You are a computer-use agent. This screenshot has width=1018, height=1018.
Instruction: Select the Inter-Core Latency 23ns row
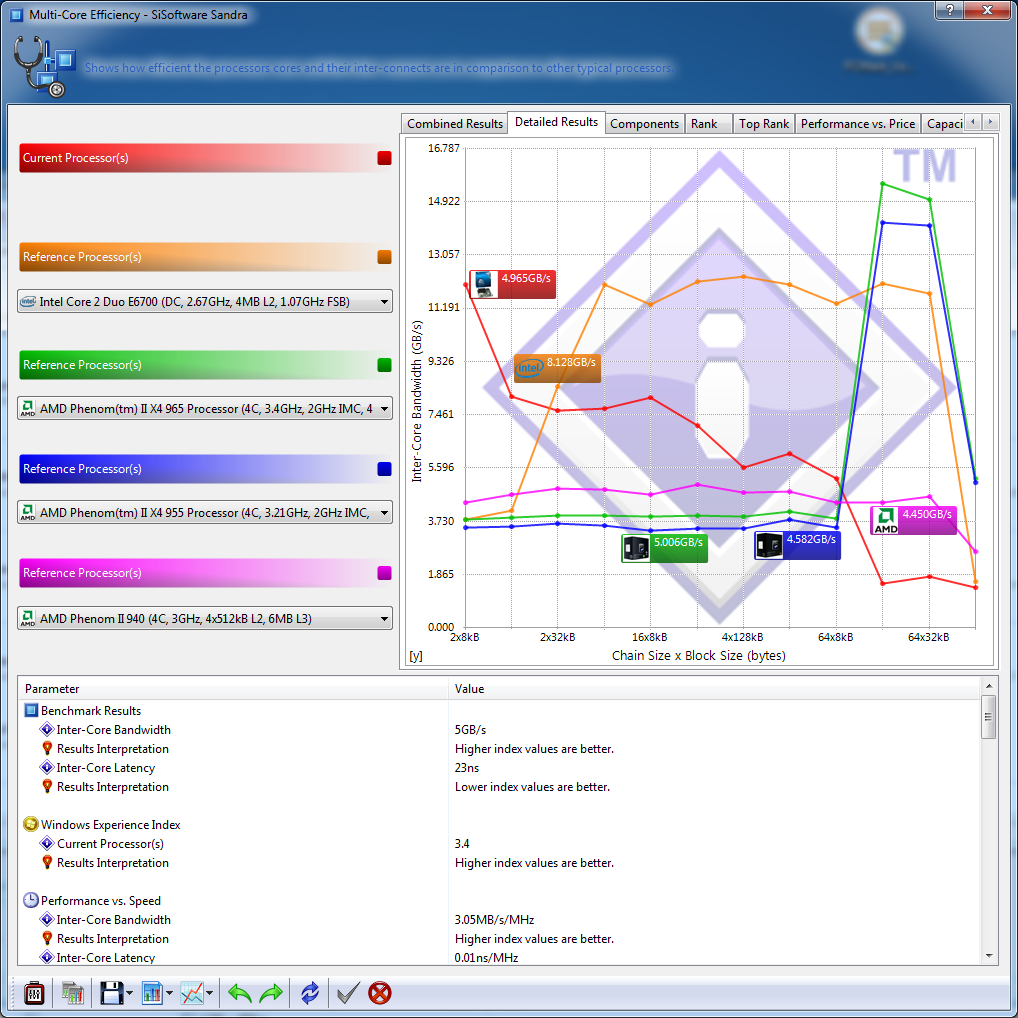click(500, 767)
